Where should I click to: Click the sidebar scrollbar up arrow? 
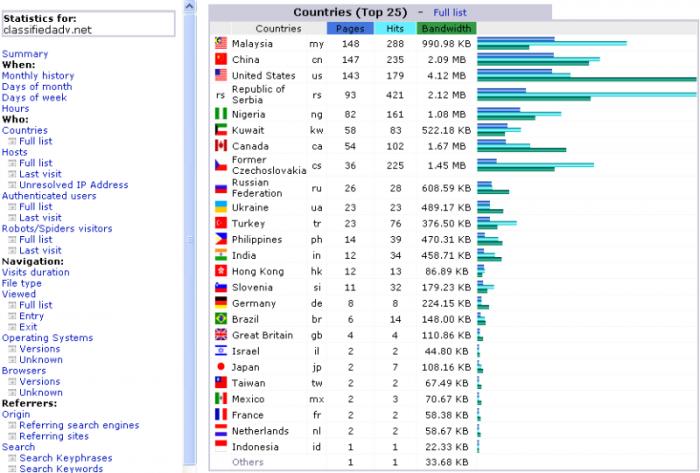[190, 6]
